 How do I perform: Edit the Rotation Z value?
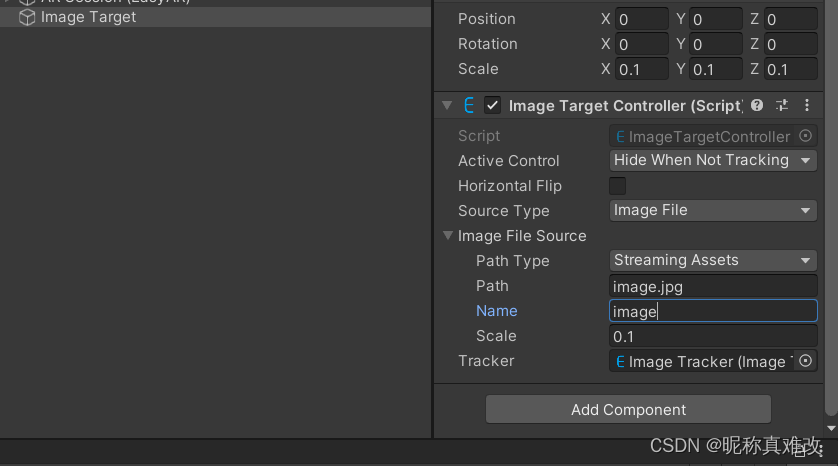[x=790, y=44]
